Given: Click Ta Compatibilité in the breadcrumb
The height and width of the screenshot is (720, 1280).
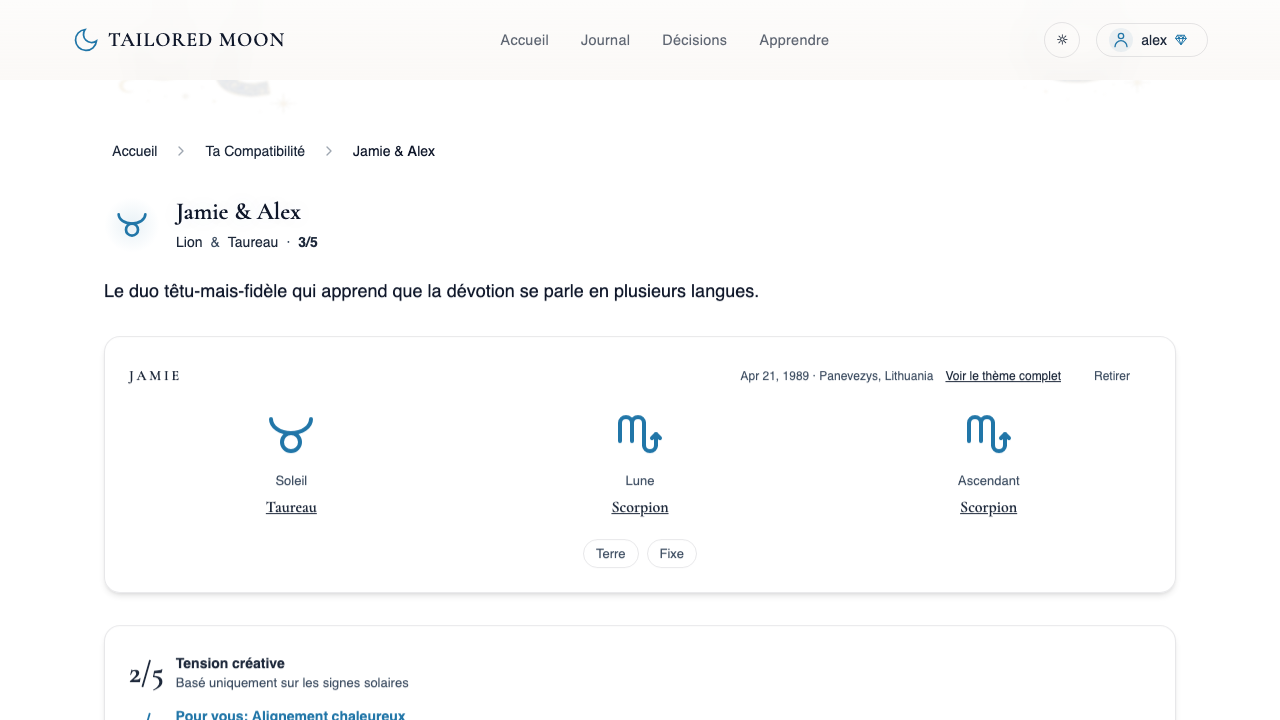Looking at the screenshot, I should pyautogui.click(x=255, y=151).
